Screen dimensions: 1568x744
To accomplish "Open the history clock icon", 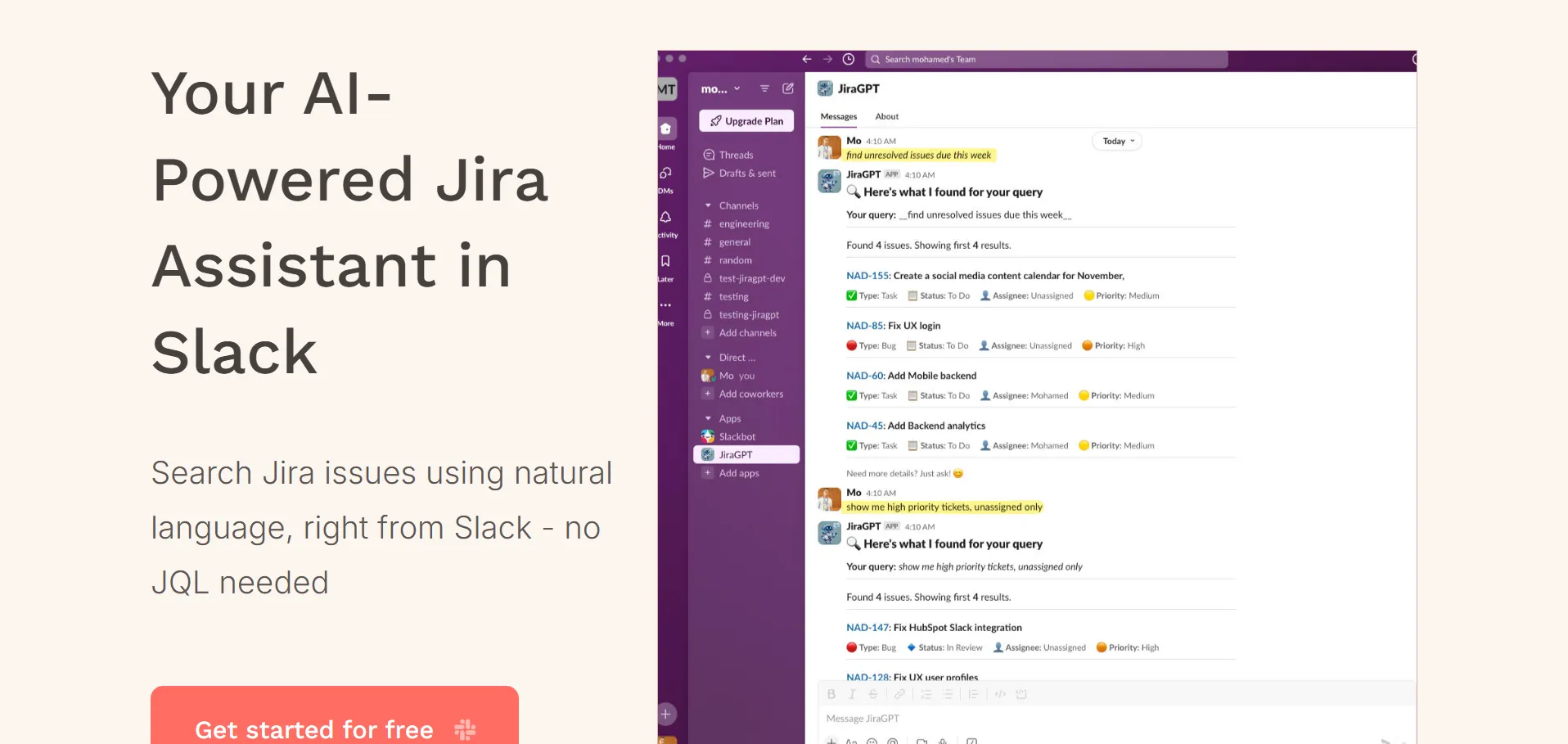I will tap(849, 59).
